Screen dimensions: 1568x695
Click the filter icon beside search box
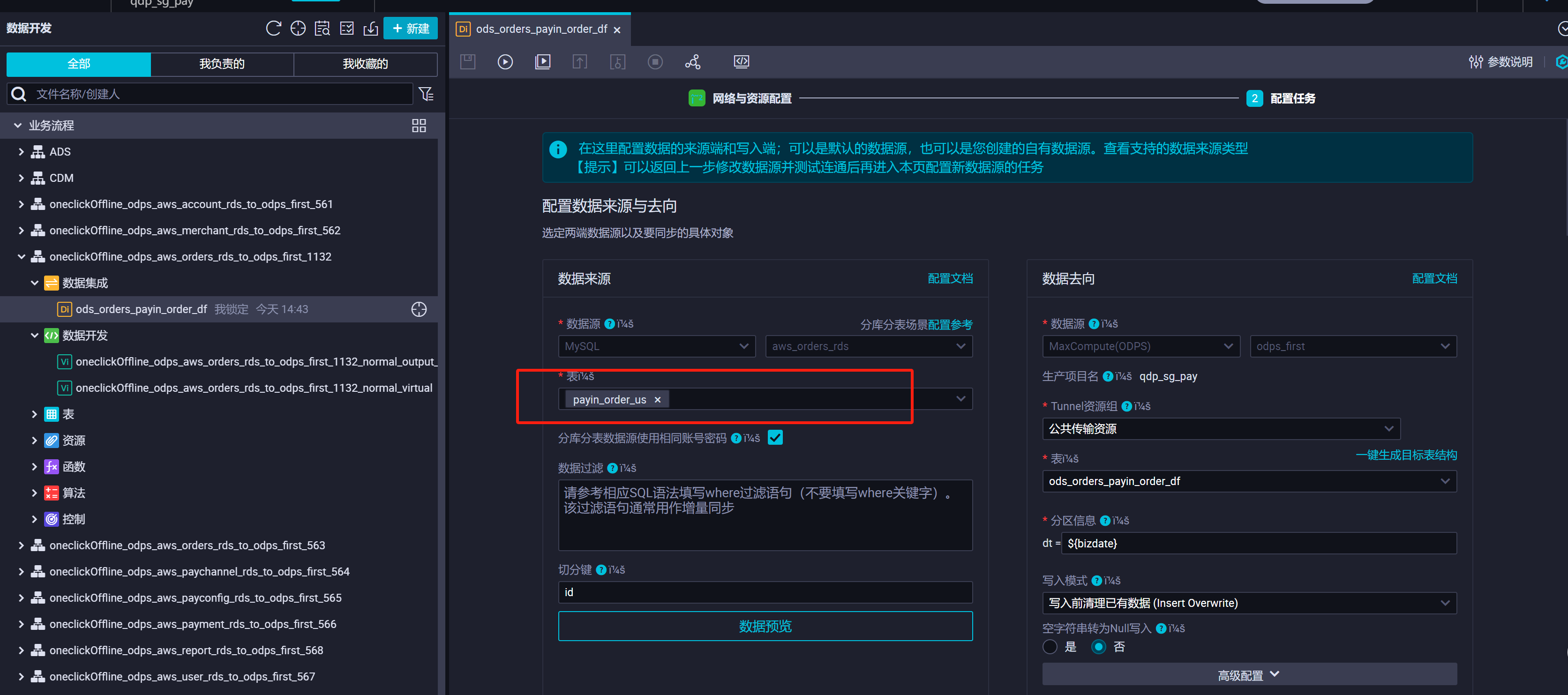point(426,94)
